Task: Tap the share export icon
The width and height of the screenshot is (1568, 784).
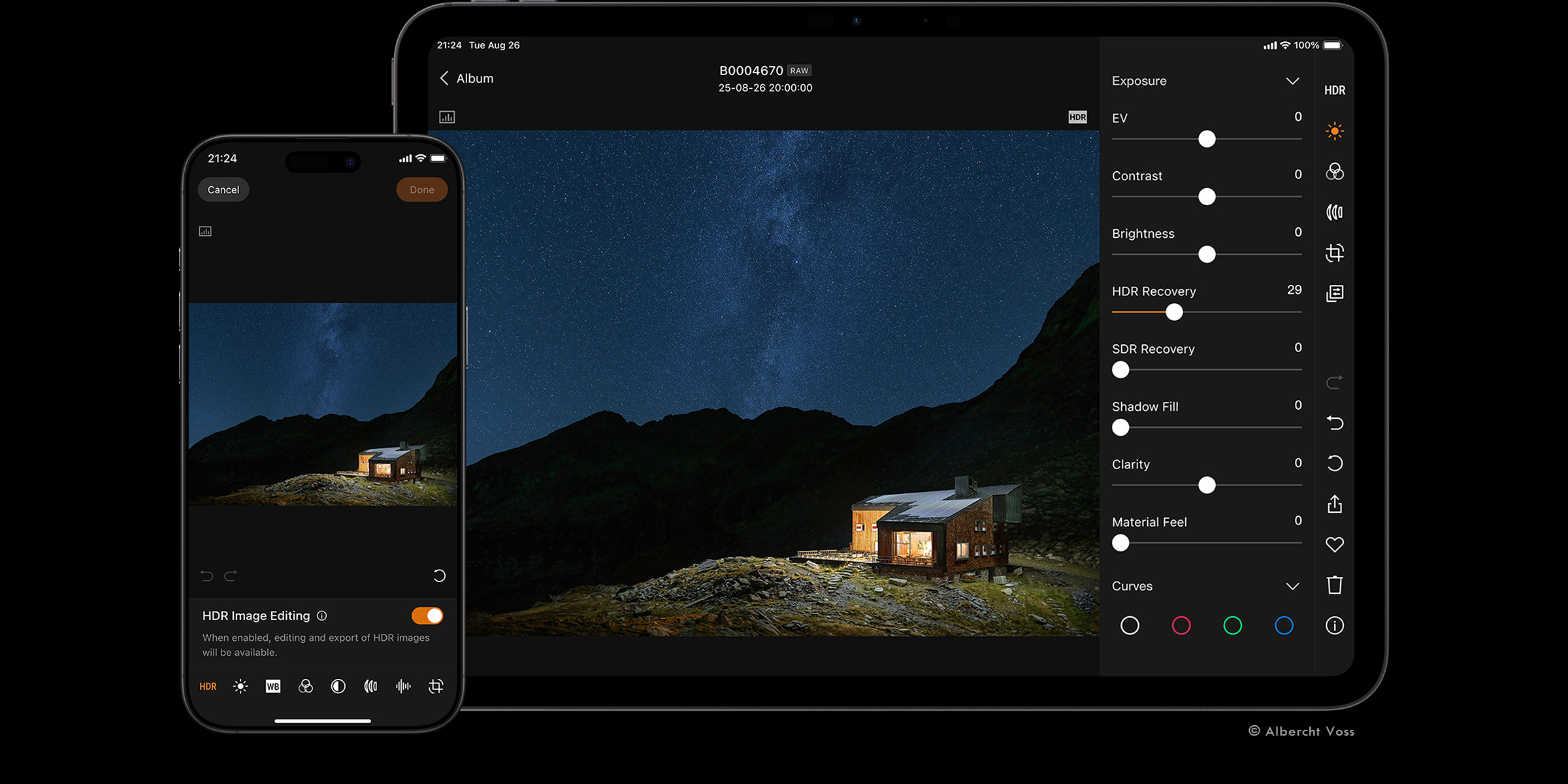Action: (x=1334, y=504)
